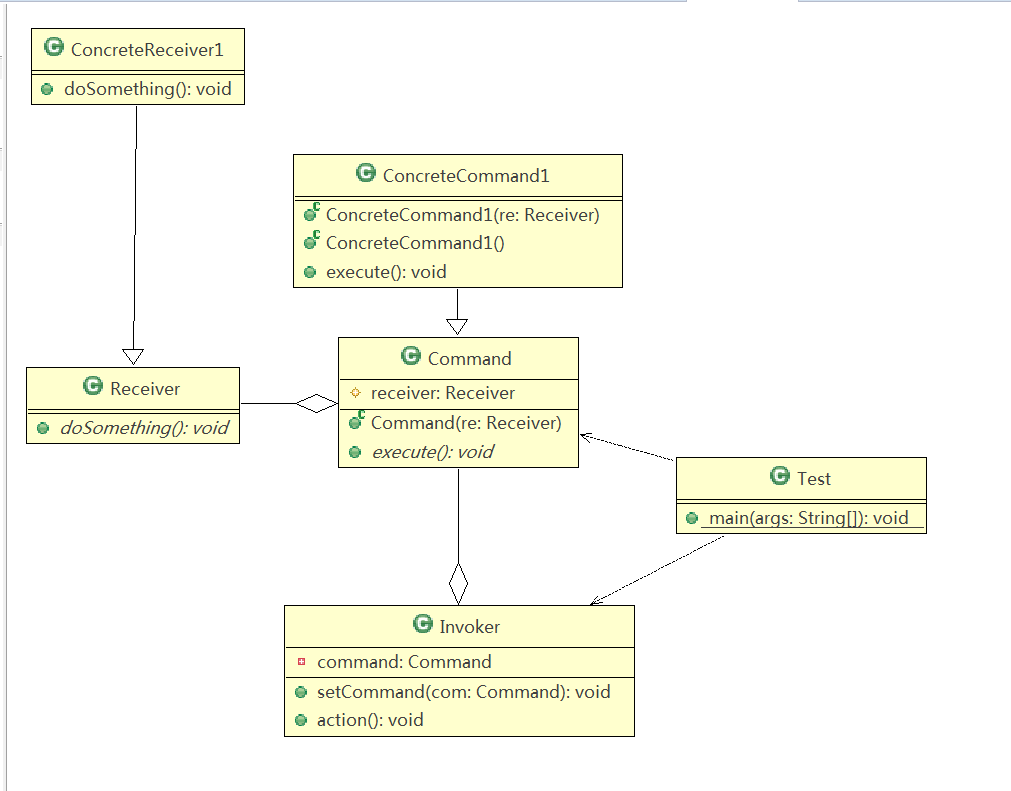Click the Command(re: Receiver) constructor icon
The image size is (1011, 791).
(x=357, y=421)
